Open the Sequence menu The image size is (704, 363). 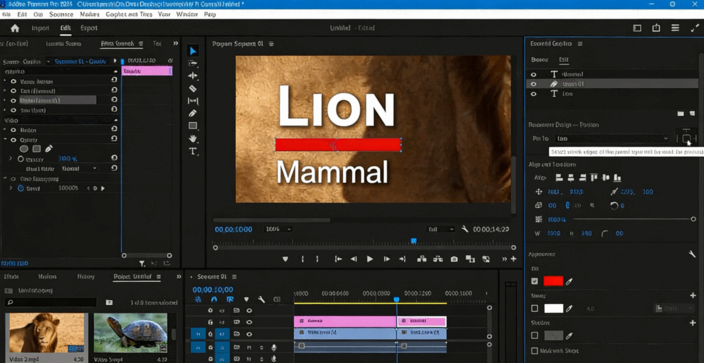coord(61,14)
